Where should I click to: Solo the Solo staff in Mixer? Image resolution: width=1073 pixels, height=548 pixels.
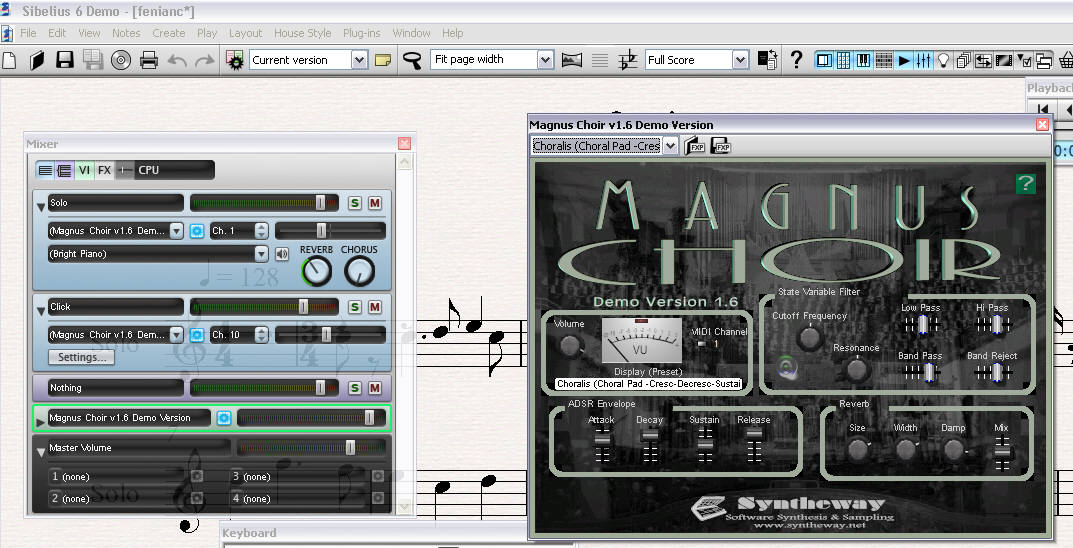[354, 203]
